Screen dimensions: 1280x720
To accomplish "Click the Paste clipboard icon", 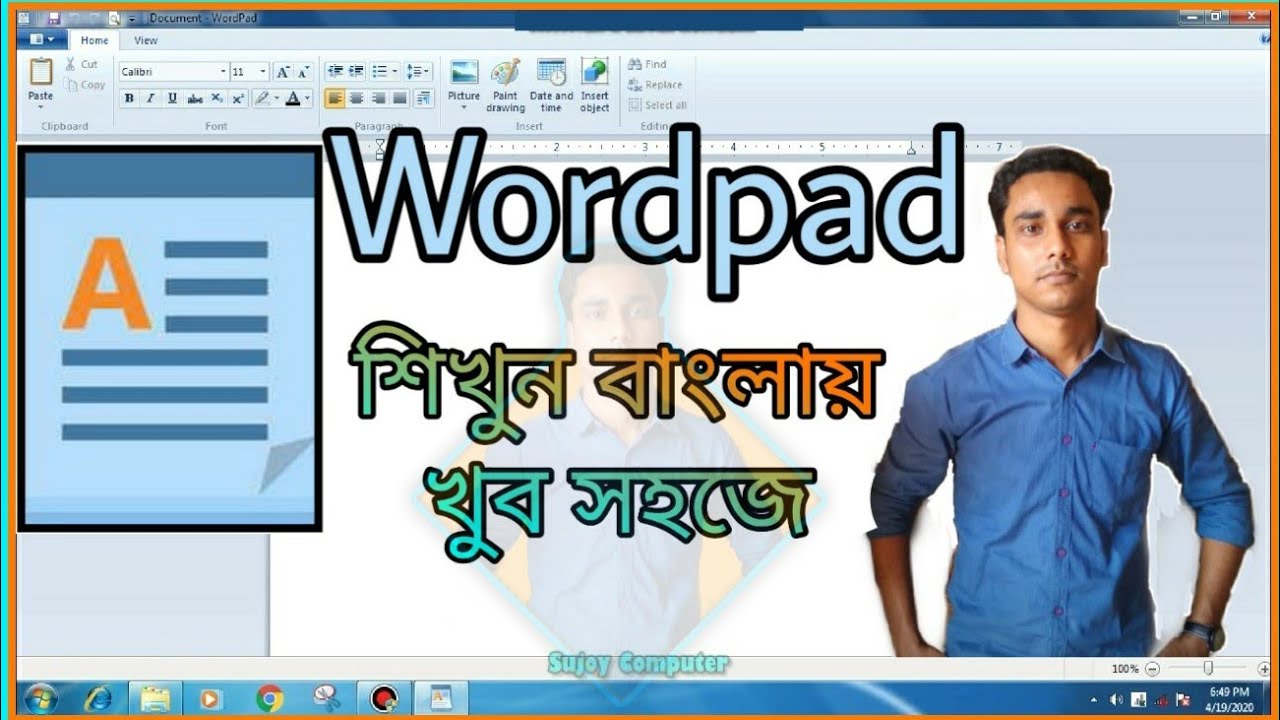I will 41,72.
